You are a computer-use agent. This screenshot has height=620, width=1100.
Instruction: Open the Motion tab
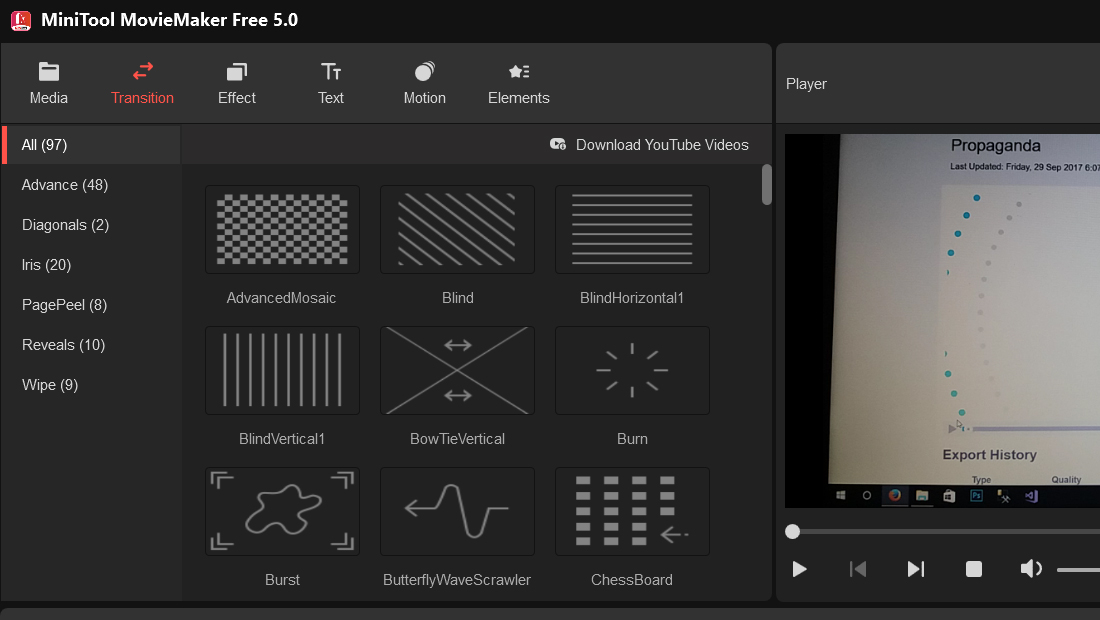(424, 83)
